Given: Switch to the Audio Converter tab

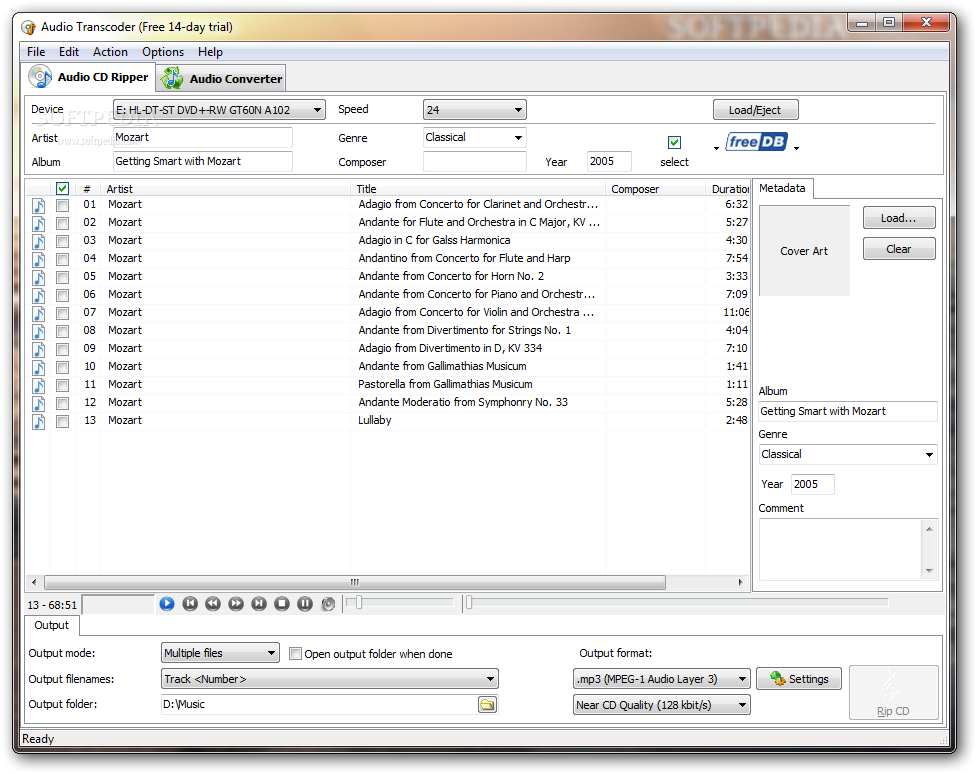Looking at the screenshot, I should (x=222, y=79).
